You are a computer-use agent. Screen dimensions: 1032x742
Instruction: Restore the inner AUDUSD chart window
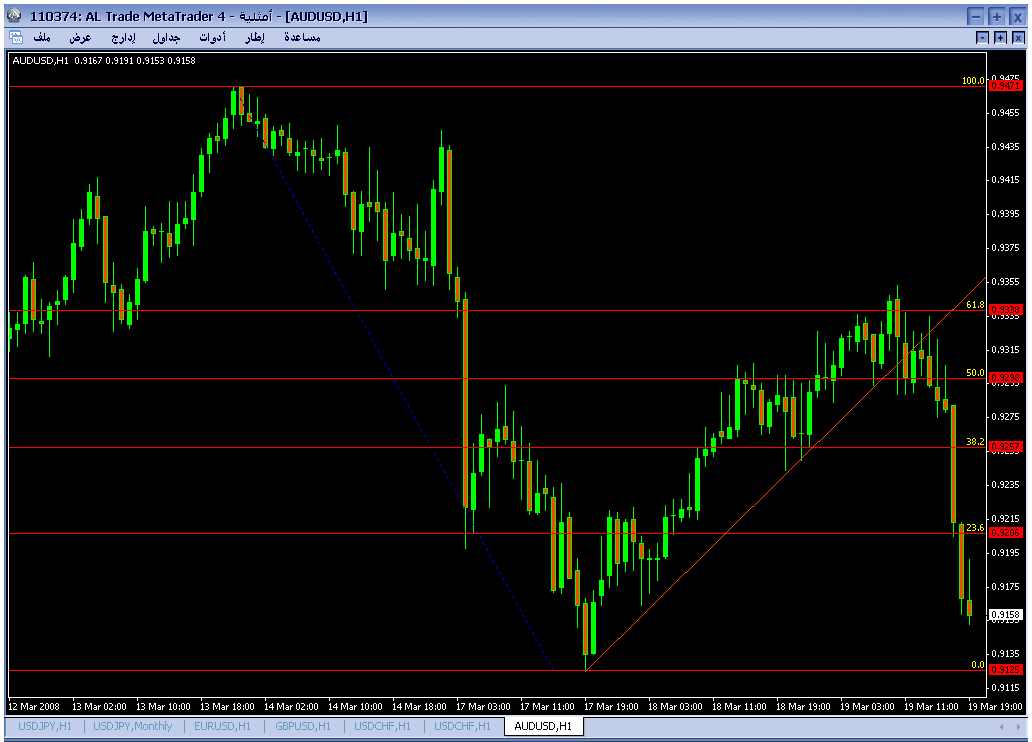[x=1000, y=38]
